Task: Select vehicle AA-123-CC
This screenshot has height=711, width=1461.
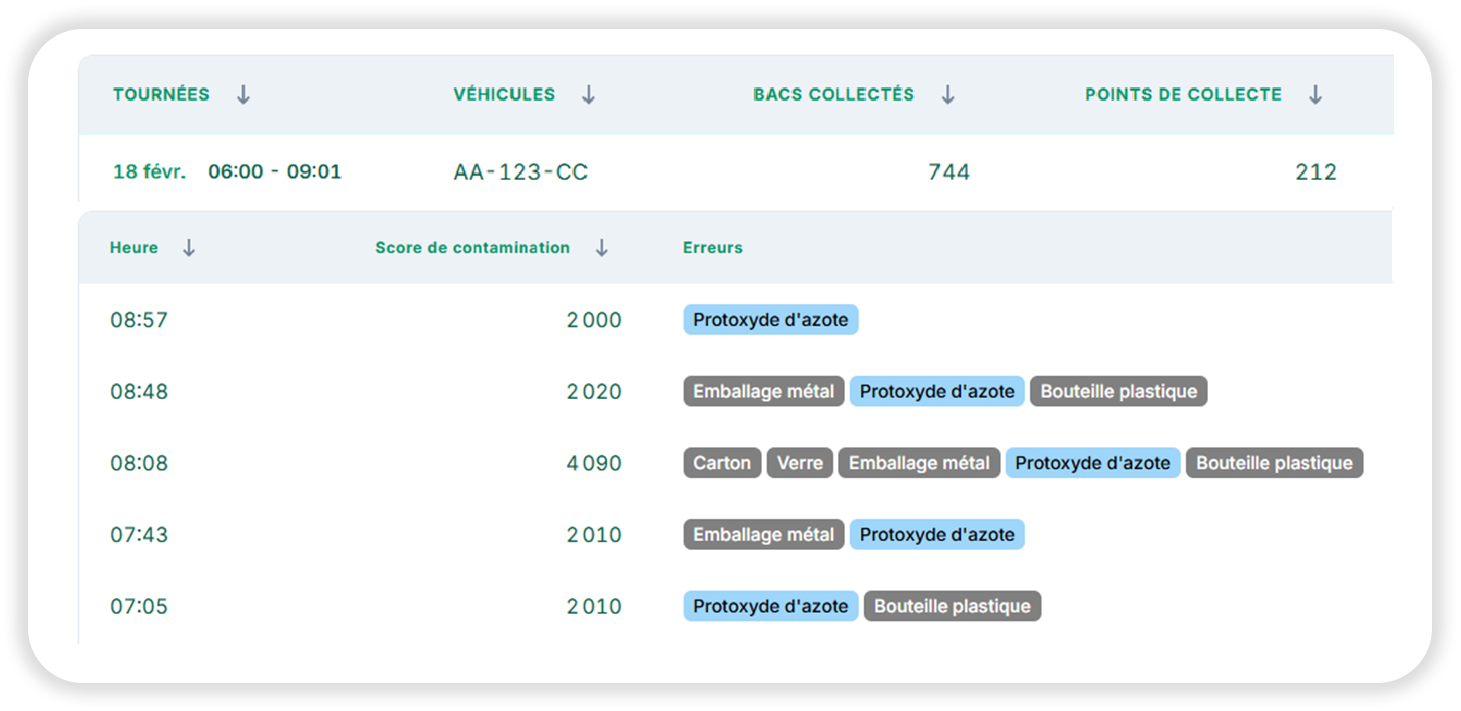Action: click(521, 172)
